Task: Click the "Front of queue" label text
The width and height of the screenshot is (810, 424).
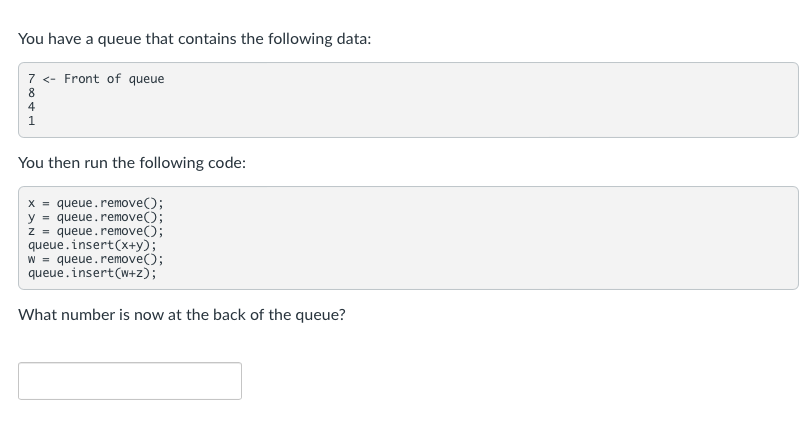Action: point(114,78)
